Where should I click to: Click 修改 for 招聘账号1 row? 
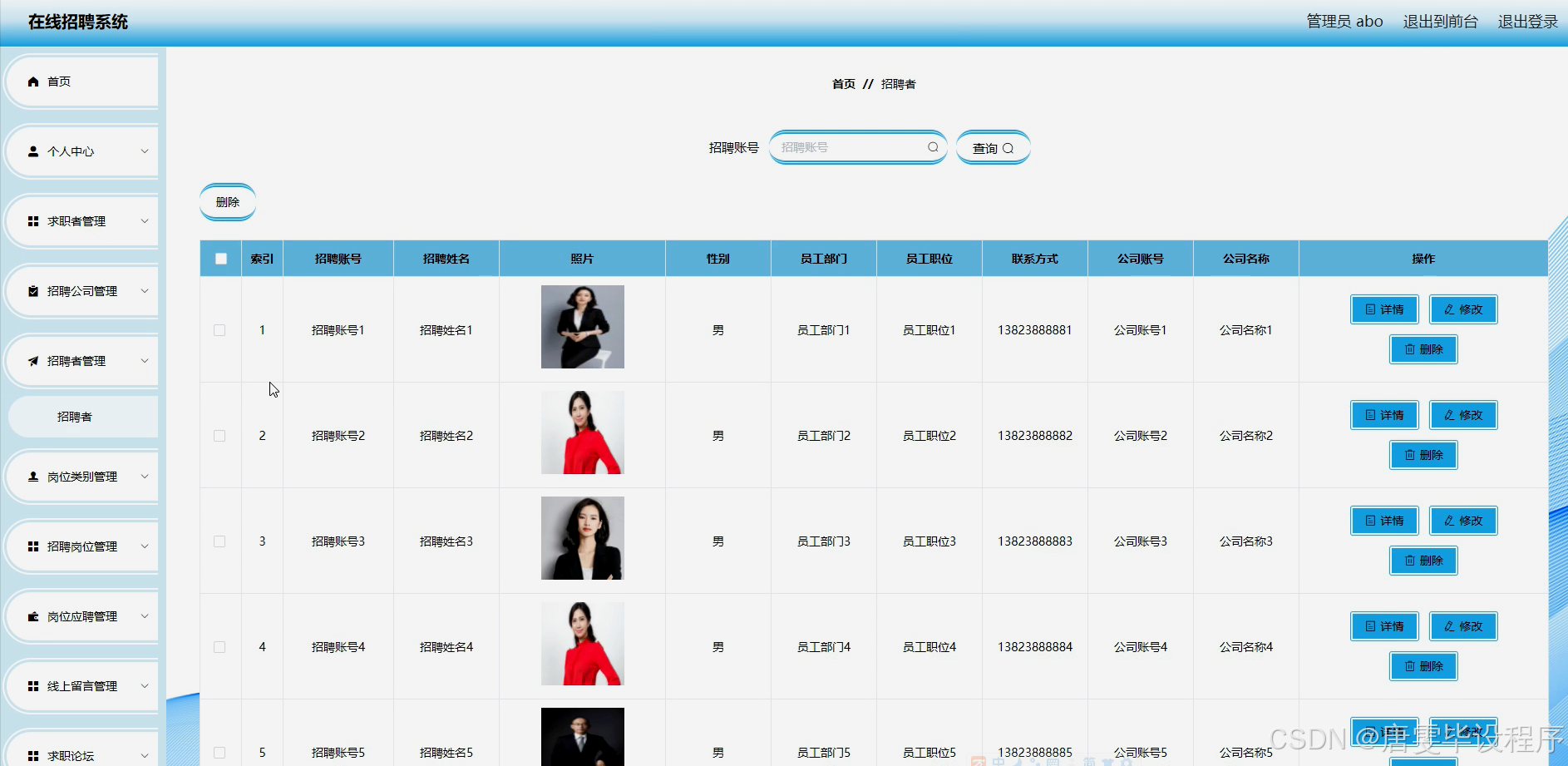pyautogui.click(x=1463, y=309)
